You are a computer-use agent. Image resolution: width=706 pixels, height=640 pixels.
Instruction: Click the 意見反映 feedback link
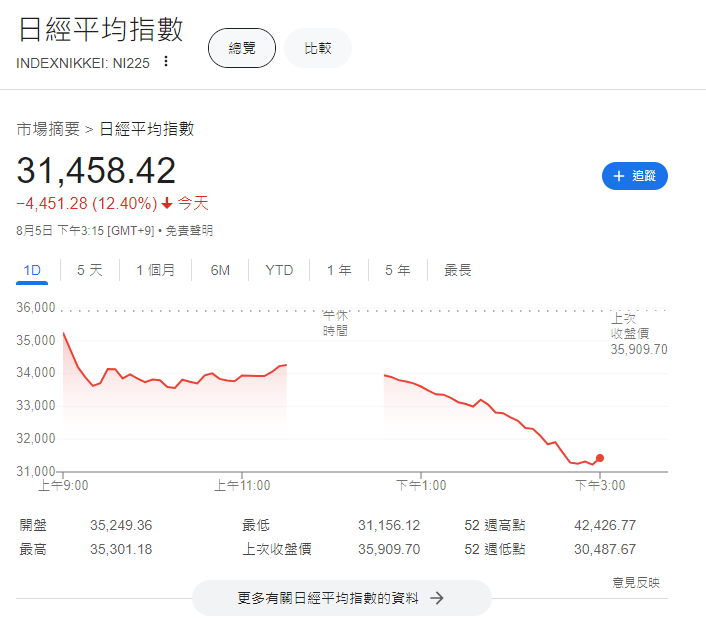point(636,582)
